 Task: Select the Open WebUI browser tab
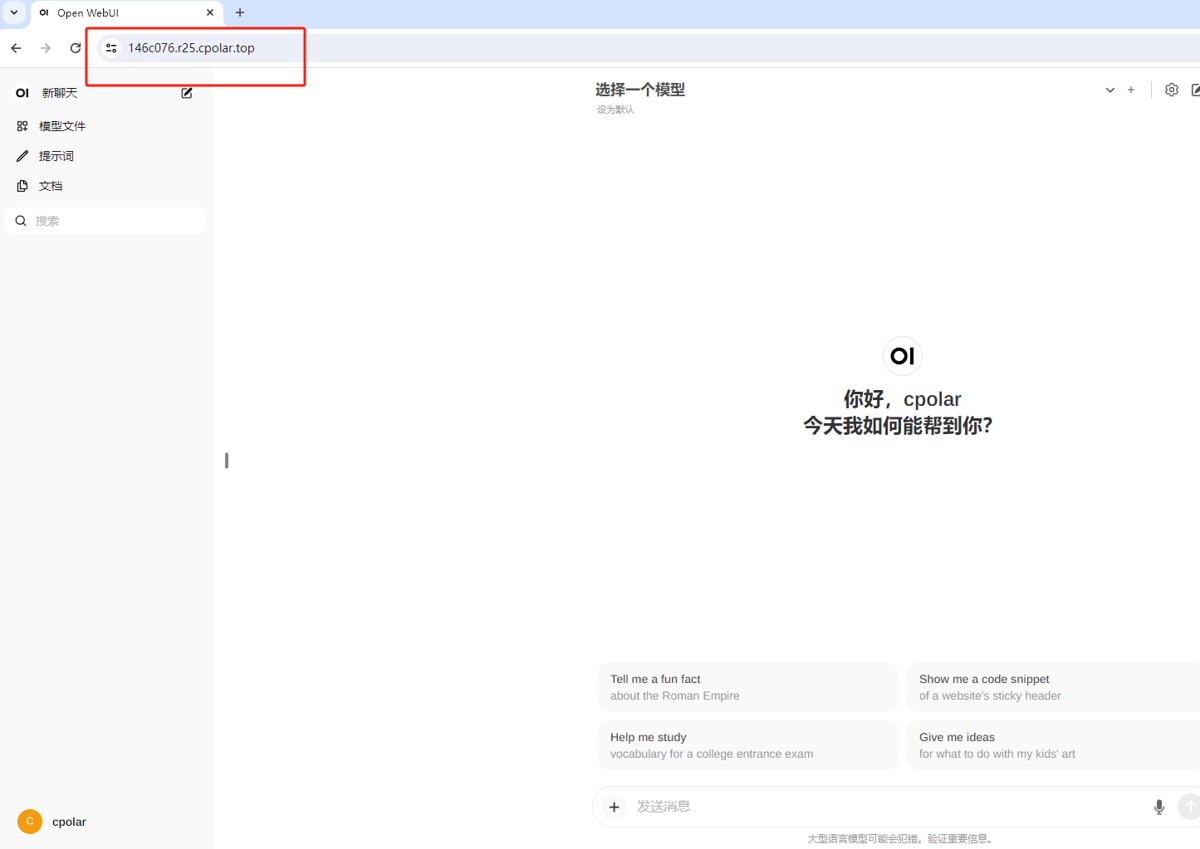click(127, 13)
